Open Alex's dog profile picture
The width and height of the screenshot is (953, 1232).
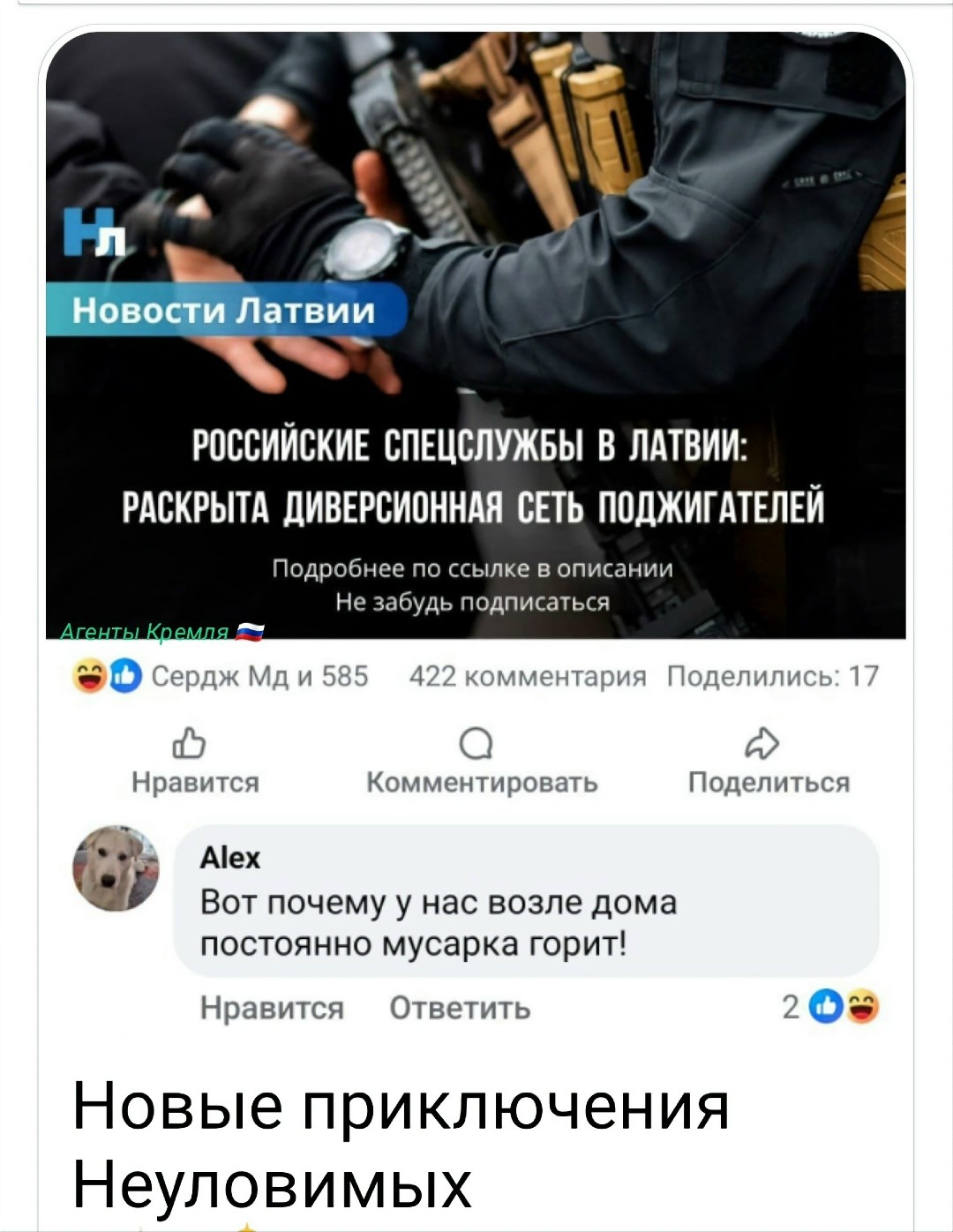click(116, 868)
